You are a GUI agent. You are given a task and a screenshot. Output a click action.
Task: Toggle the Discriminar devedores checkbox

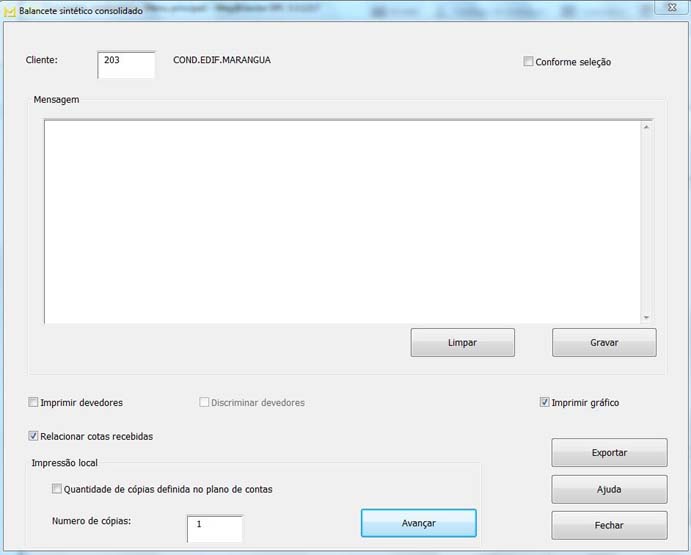[x=205, y=403]
